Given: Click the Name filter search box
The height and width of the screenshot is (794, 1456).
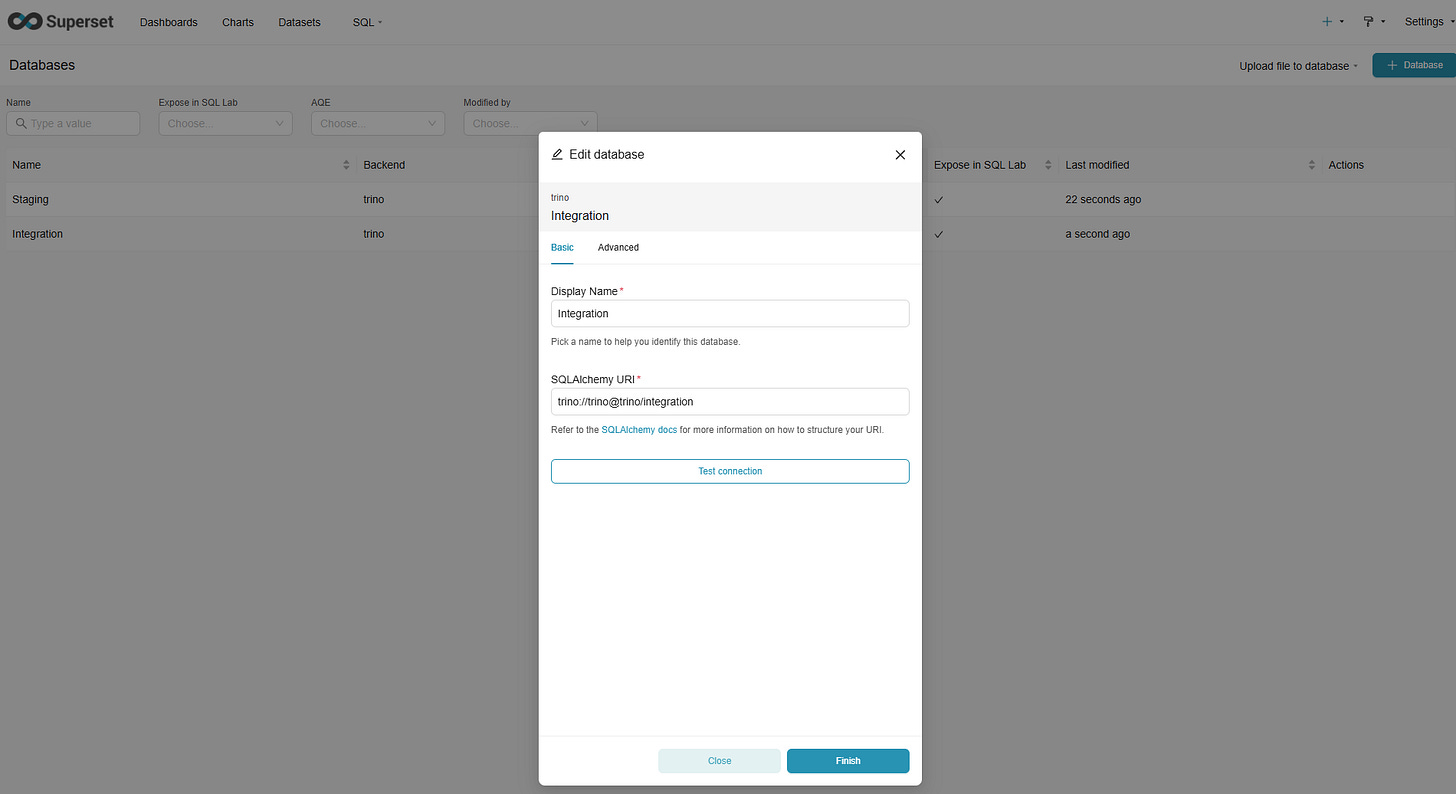Looking at the screenshot, I should point(73,124).
